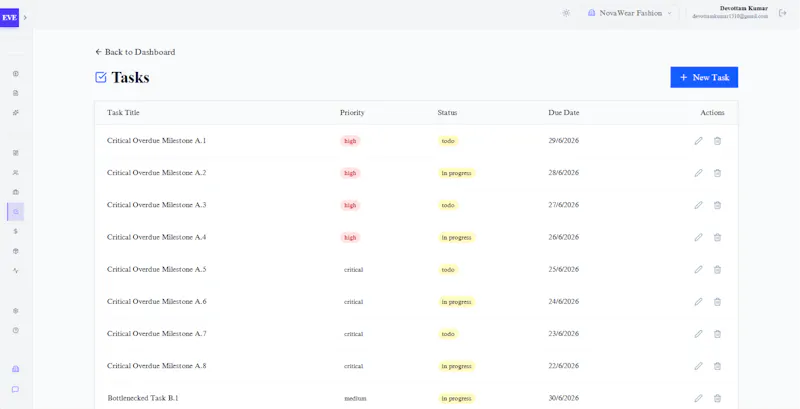
Task: Click the due date 29/6/2026
Action: coord(564,141)
